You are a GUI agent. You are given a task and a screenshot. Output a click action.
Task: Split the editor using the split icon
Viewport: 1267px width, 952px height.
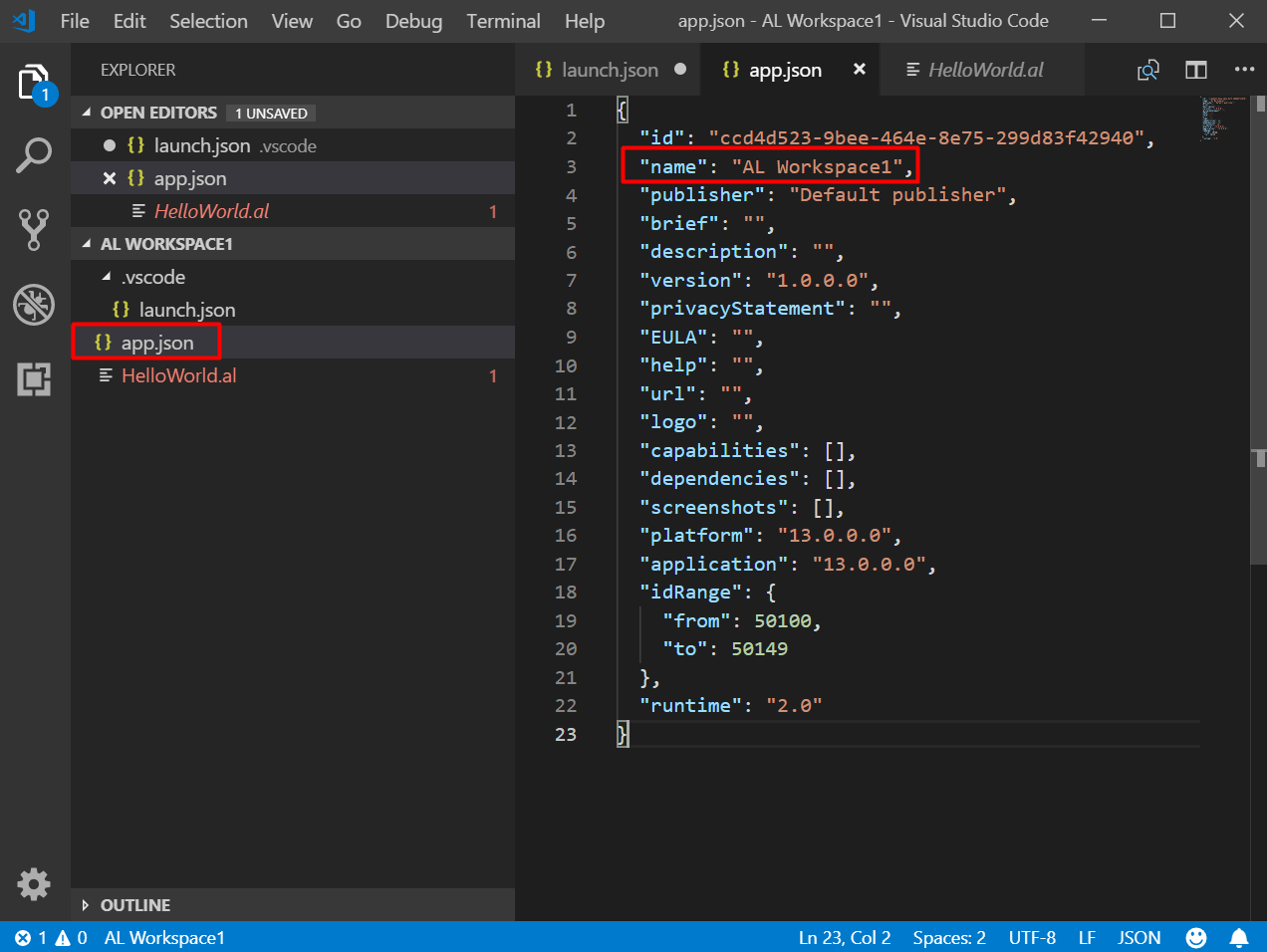[x=1195, y=70]
